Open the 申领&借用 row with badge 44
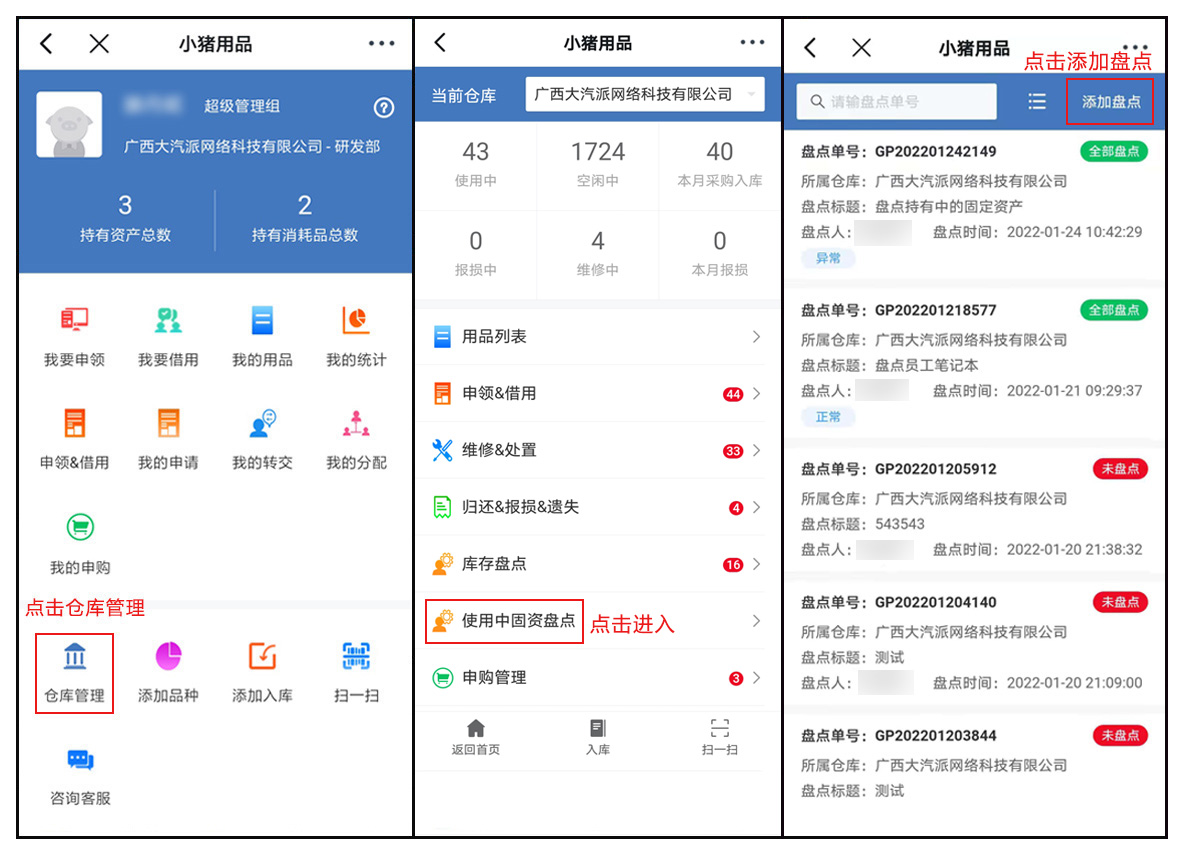 pyautogui.click(x=598, y=394)
